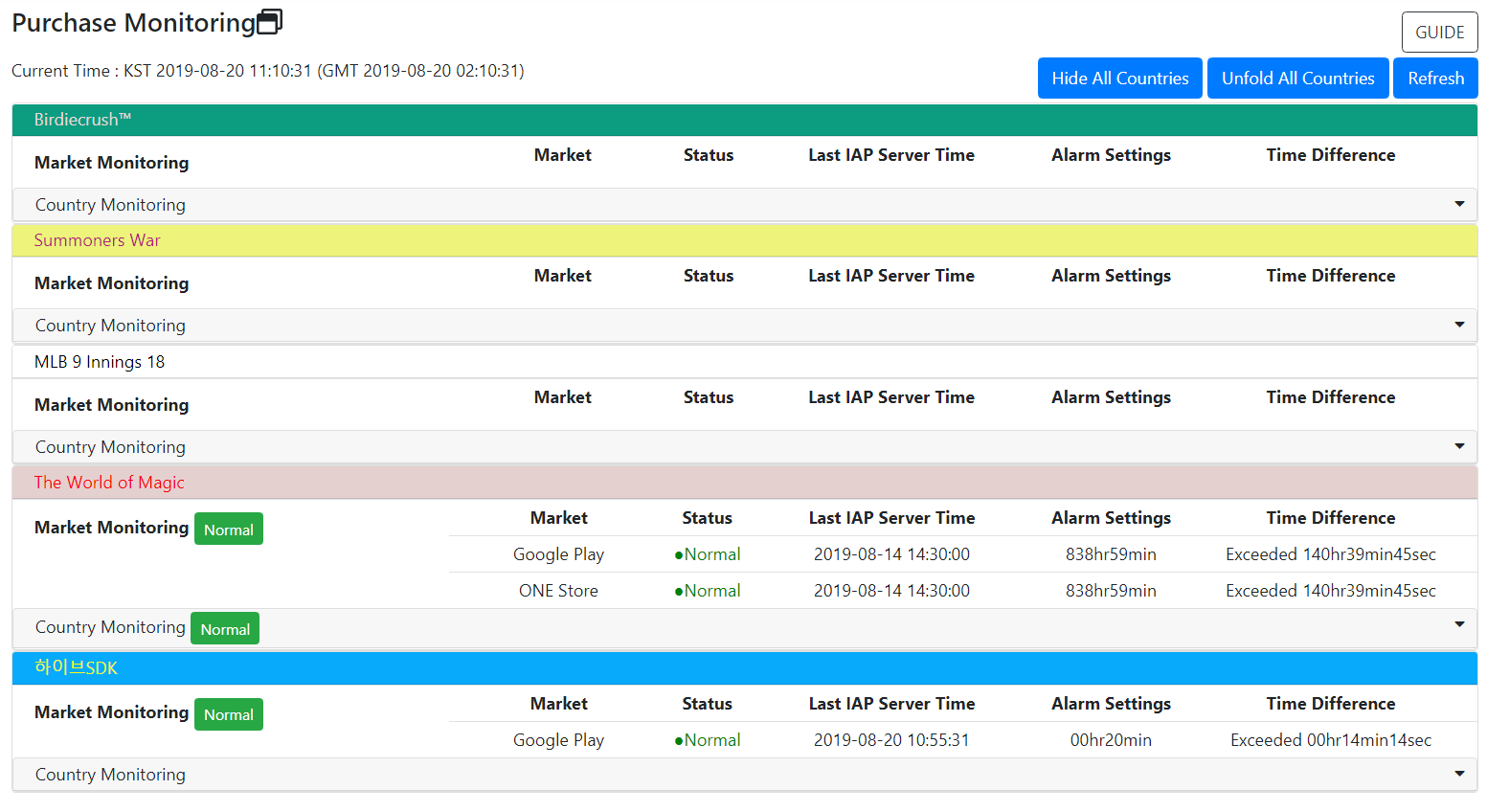The width and height of the screenshot is (1487, 812).
Task: Click Summoners War Market Monitoring label
Action: pyautogui.click(x=111, y=283)
